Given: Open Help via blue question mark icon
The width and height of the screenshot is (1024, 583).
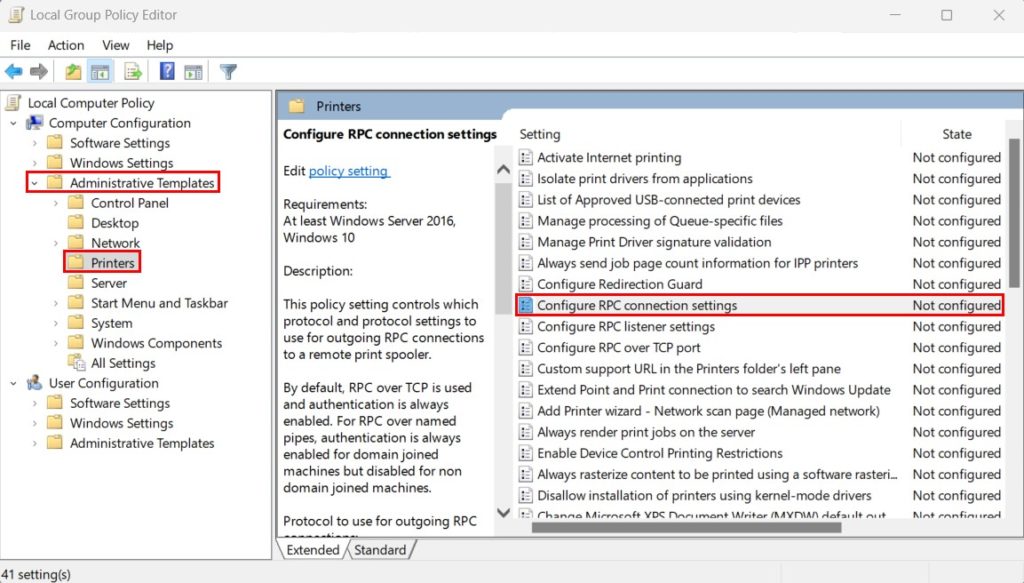Looking at the screenshot, I should [x=167, y=72].
